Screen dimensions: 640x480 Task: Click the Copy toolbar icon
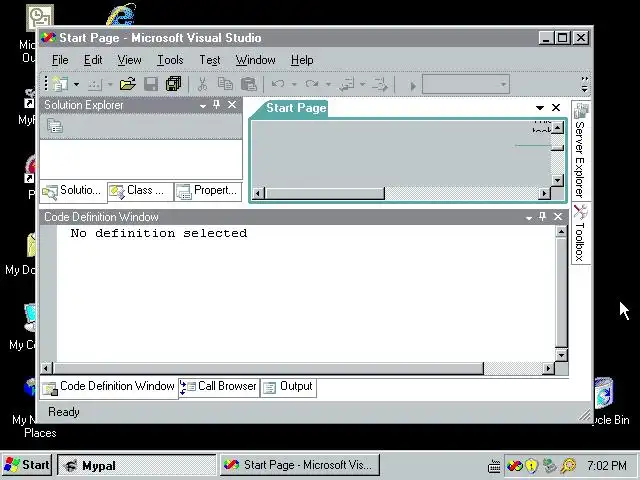(x=225, y=84)
